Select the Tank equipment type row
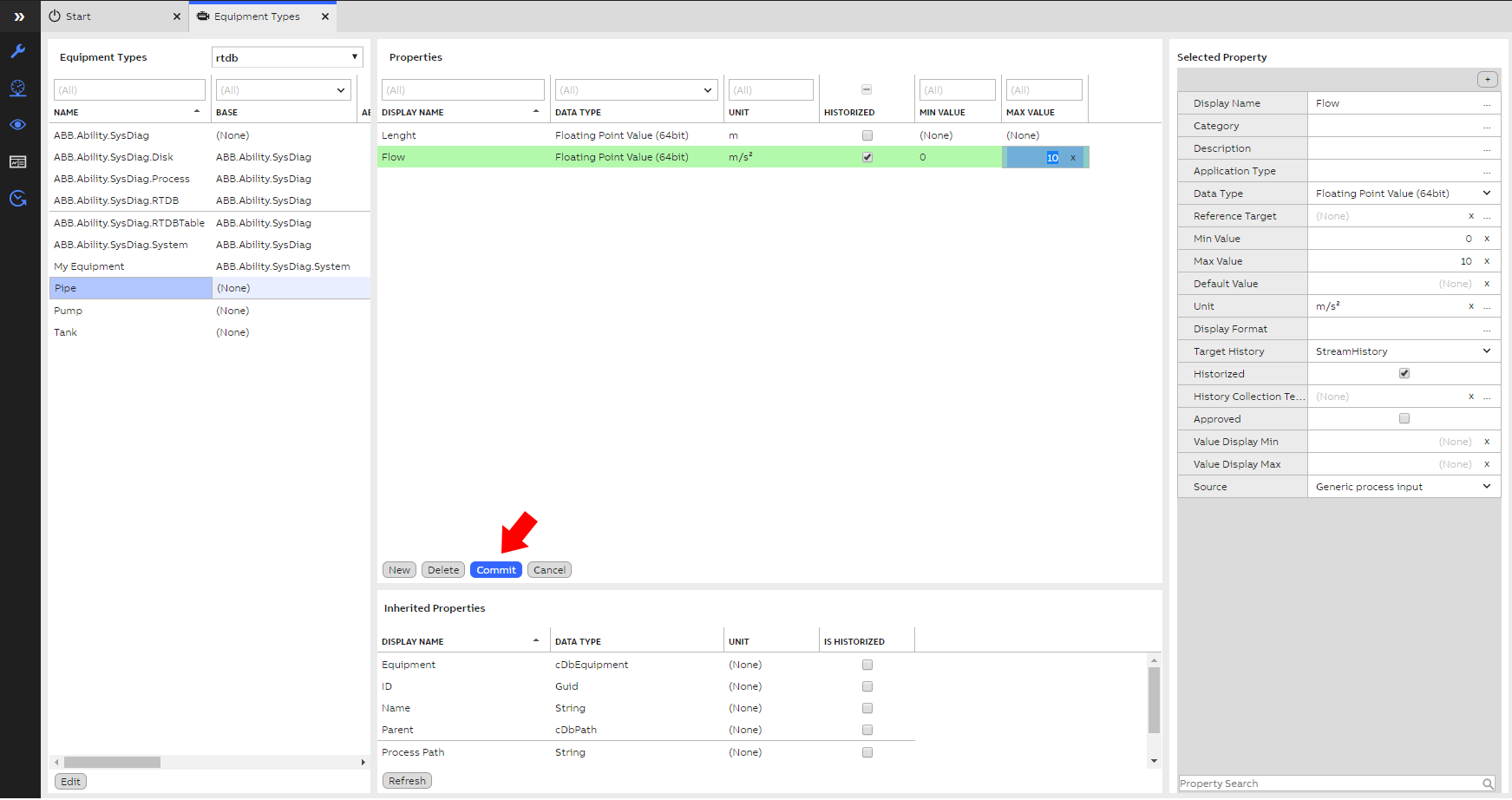The width and height of the screenshot is (1512, 800). pyautogui.click(x=210, y=332)
